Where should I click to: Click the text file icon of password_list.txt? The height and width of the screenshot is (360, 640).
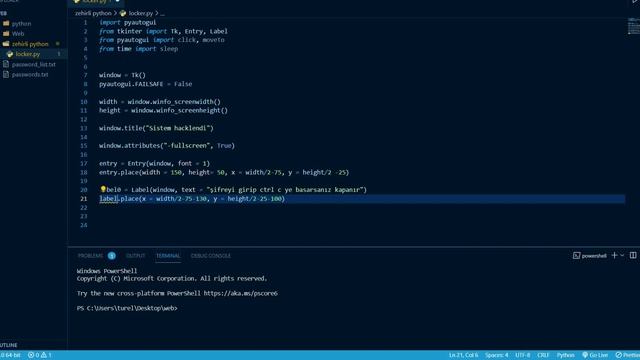click(x=6, y=64)
